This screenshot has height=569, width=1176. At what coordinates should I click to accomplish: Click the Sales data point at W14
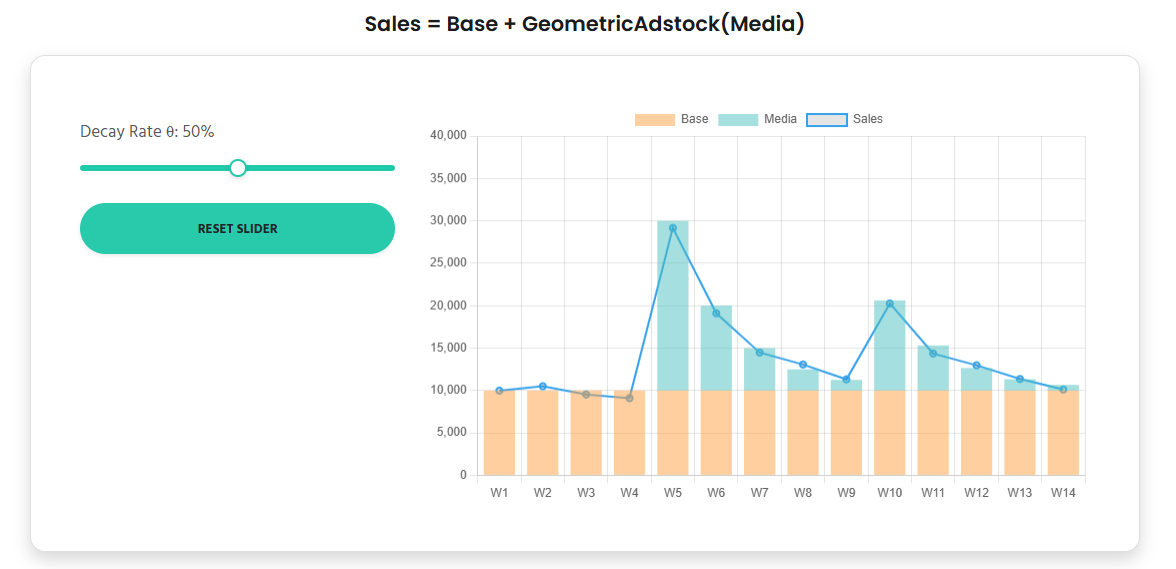[1063, 389]
